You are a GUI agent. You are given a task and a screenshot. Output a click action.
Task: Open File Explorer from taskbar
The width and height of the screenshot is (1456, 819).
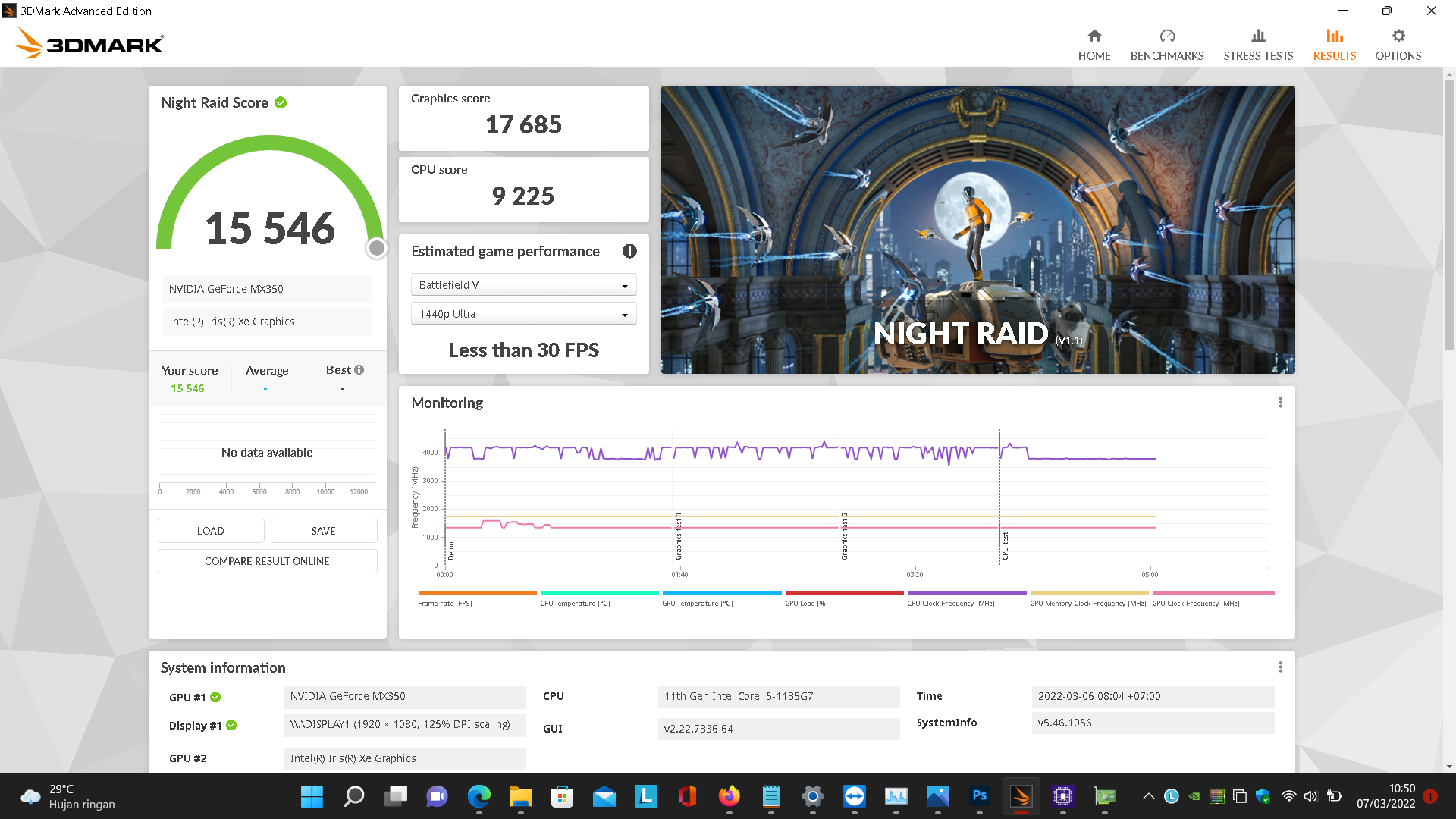click(520, 796)
